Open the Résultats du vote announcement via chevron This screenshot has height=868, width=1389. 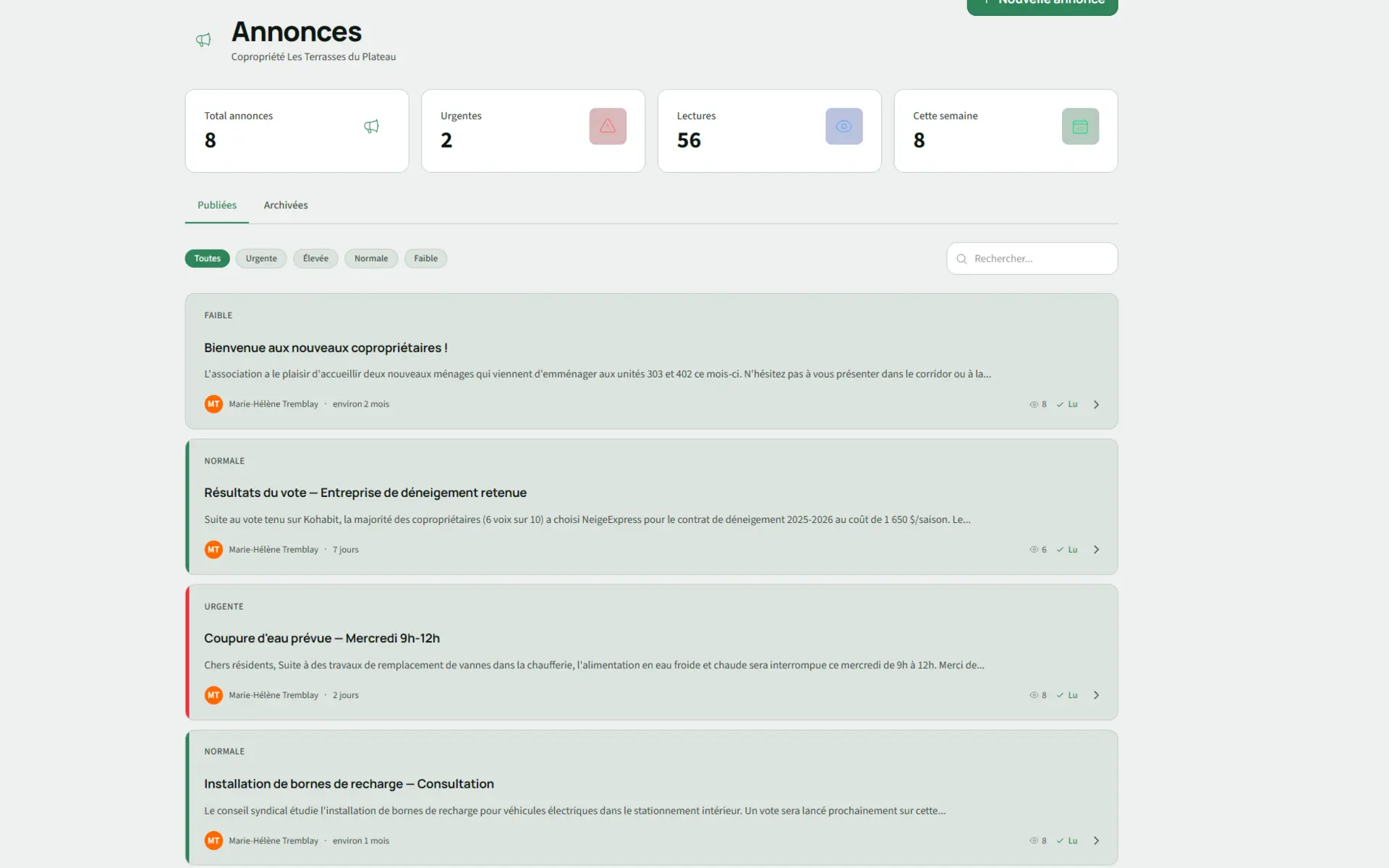tap(1096, 549)
